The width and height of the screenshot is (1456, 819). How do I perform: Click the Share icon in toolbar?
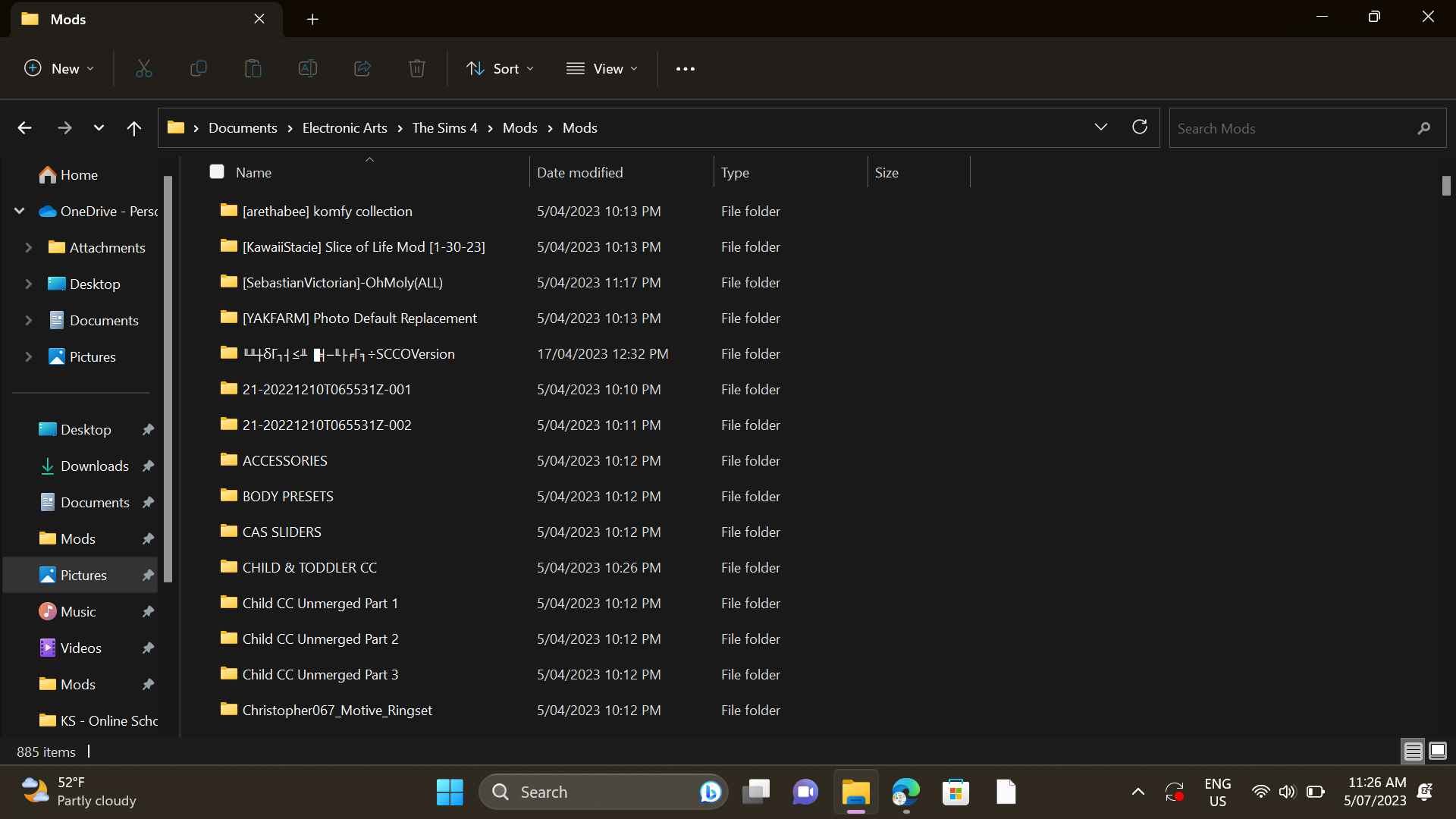[362, 69]
